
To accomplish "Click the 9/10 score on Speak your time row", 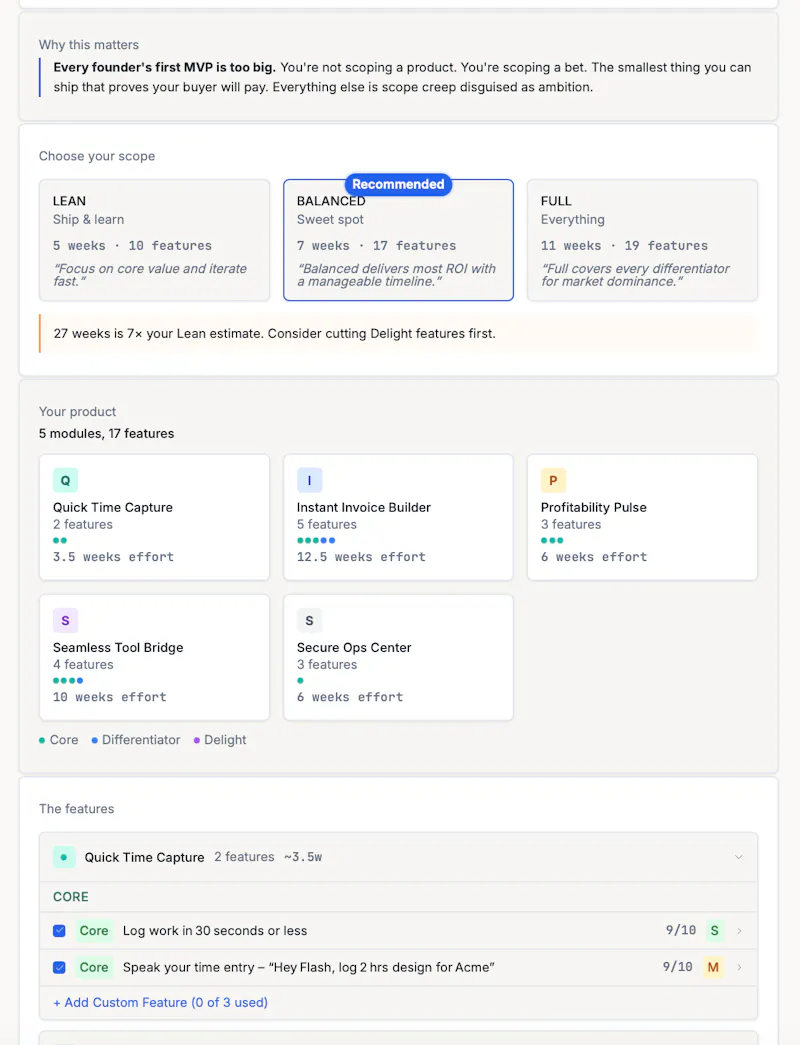I will [677, 967].
